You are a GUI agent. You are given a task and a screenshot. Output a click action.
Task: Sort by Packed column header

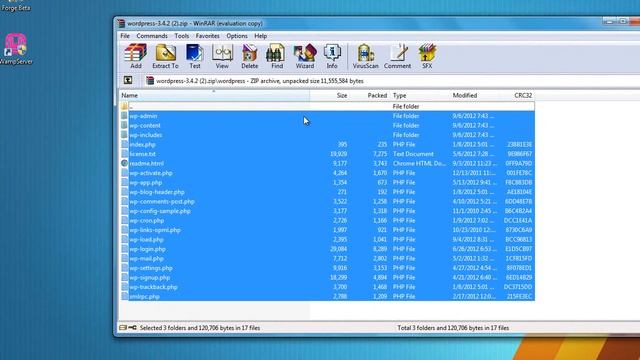369,95
